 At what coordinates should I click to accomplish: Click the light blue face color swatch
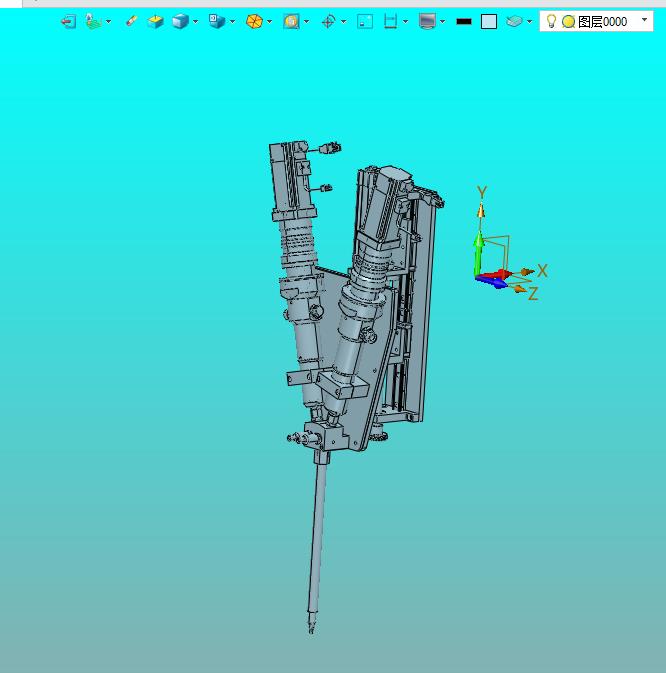[x=489, y=21]
